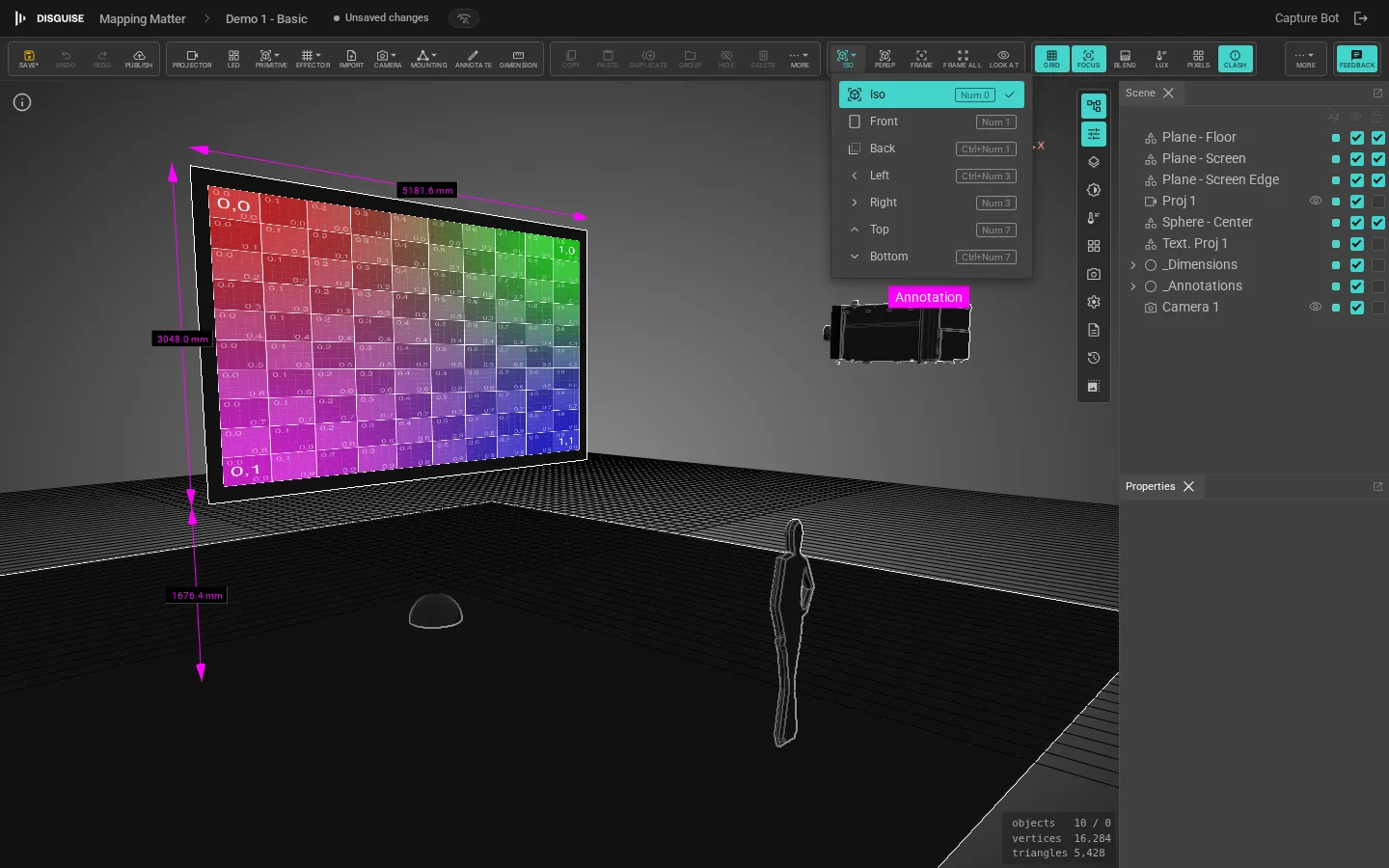Click color swatch for Text. Proj 1
The image size is (1389, 868).
1336,243
